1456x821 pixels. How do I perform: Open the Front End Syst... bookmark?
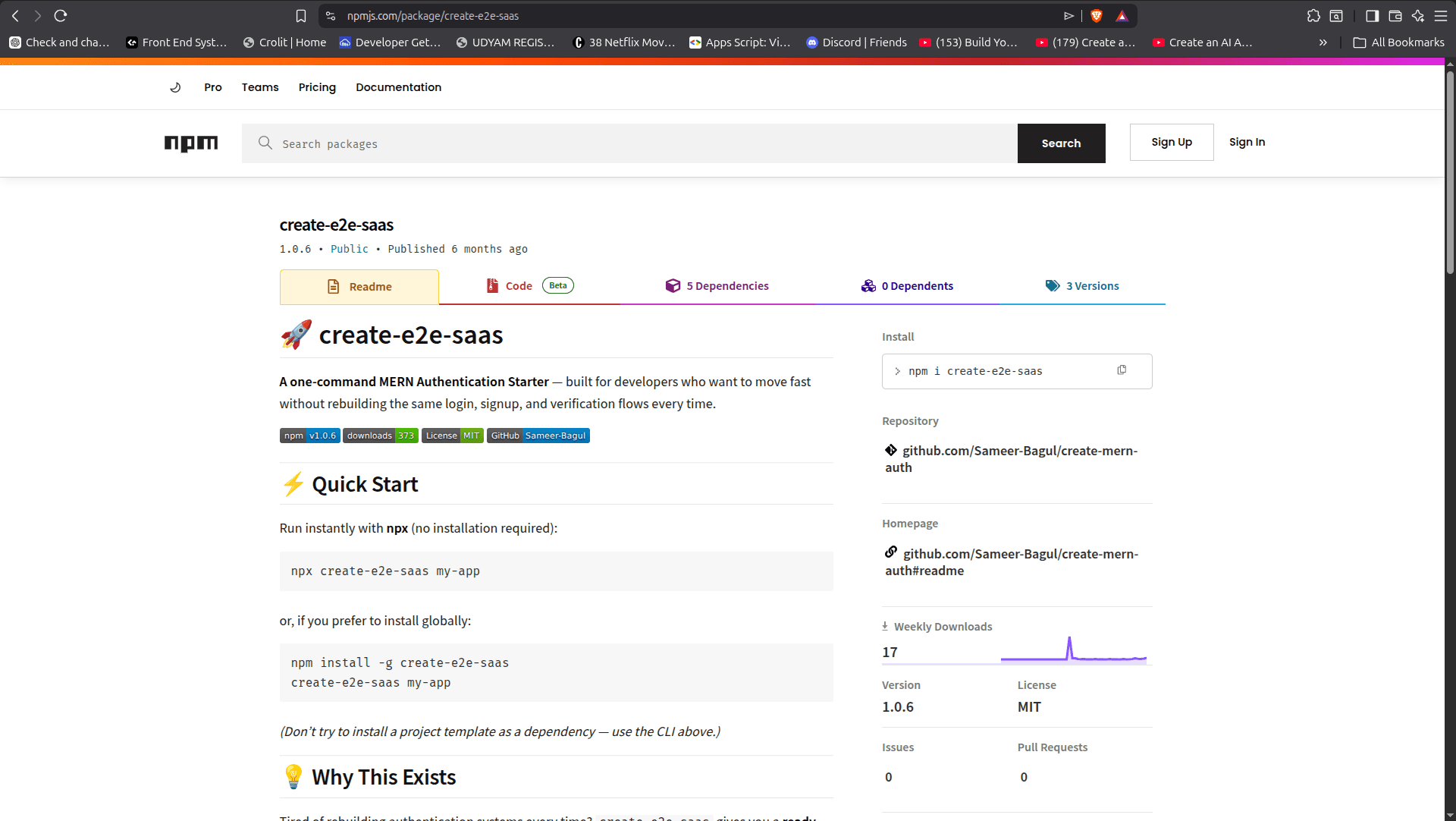[177, 42]
